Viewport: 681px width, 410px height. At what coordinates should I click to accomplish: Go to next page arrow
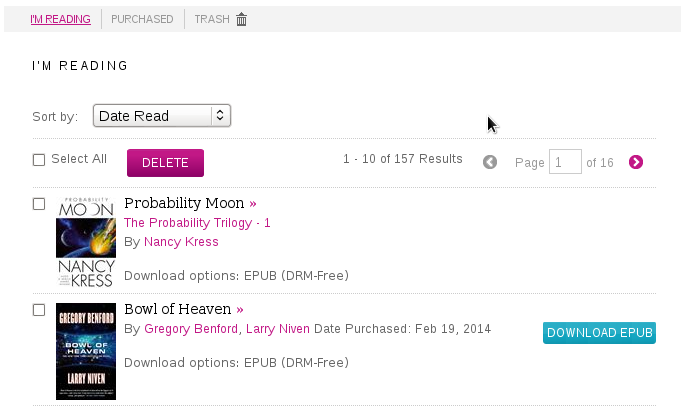[x=636, y=162]
